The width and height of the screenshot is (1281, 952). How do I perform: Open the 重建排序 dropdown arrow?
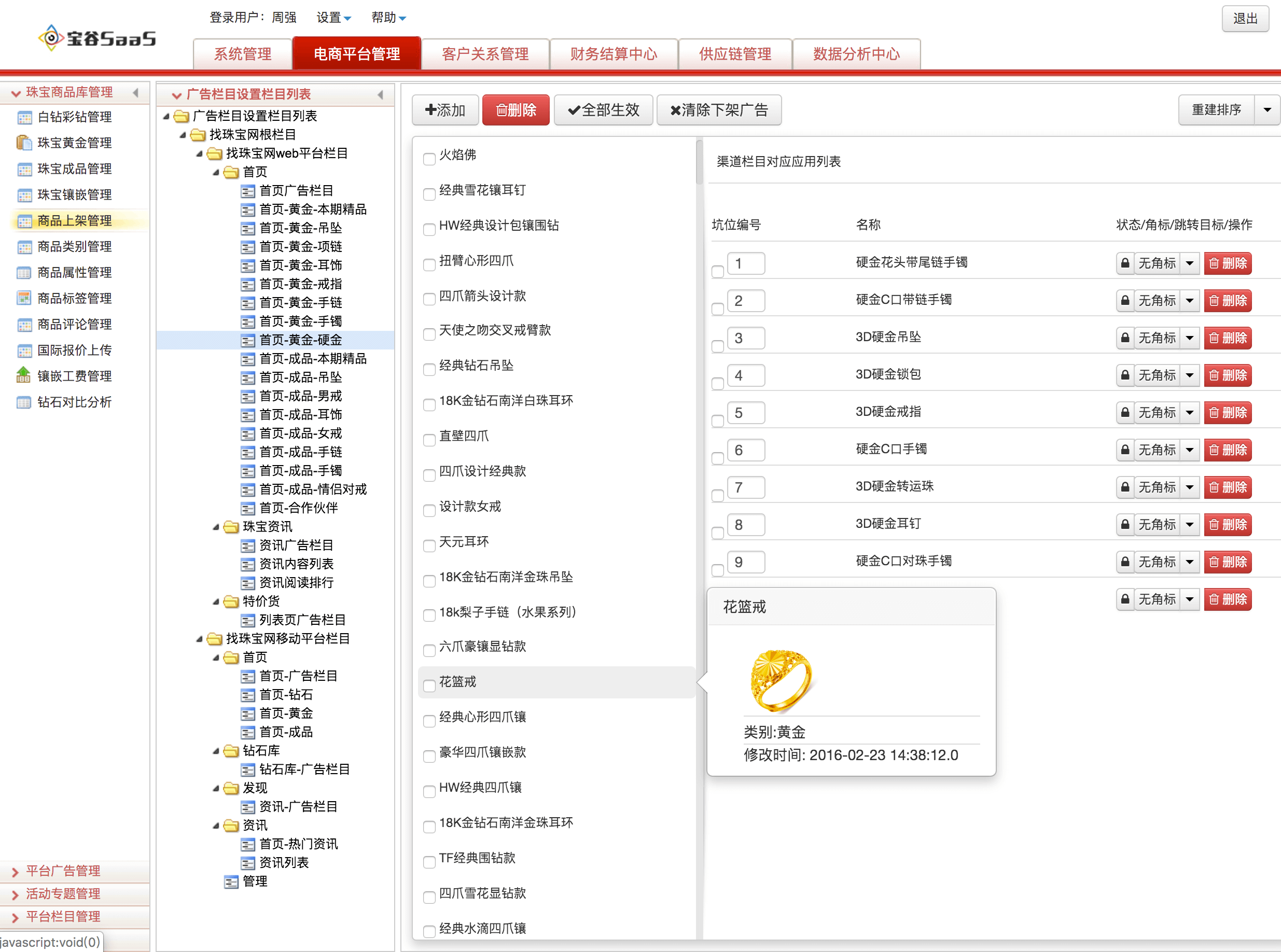(1266, 109)
